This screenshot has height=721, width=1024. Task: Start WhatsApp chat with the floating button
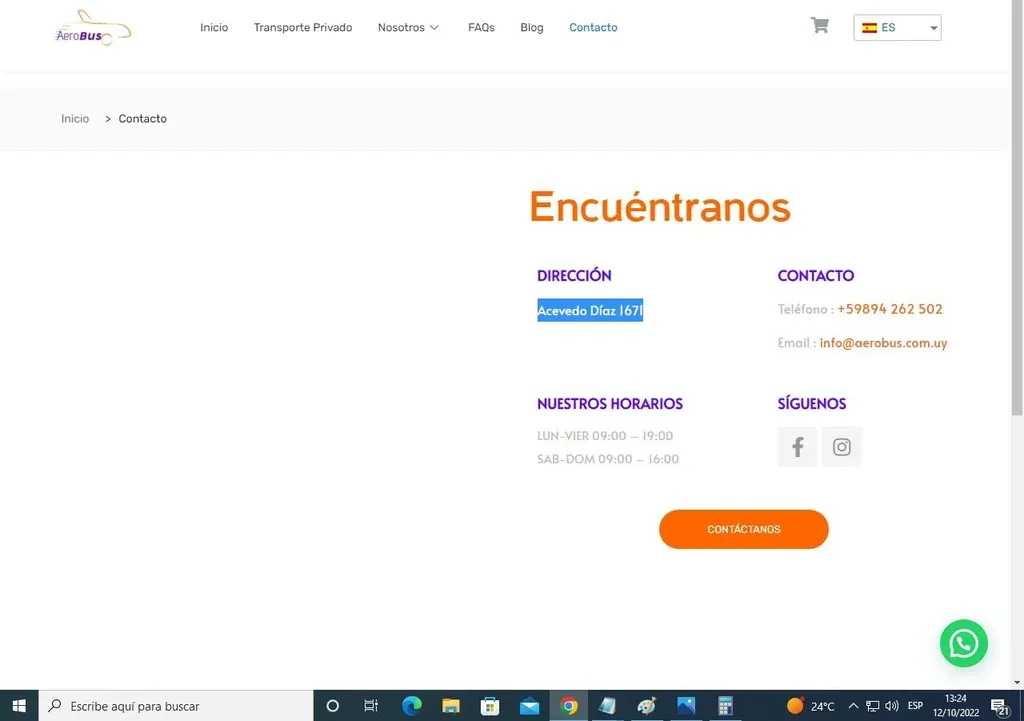[x=963, y=643]
